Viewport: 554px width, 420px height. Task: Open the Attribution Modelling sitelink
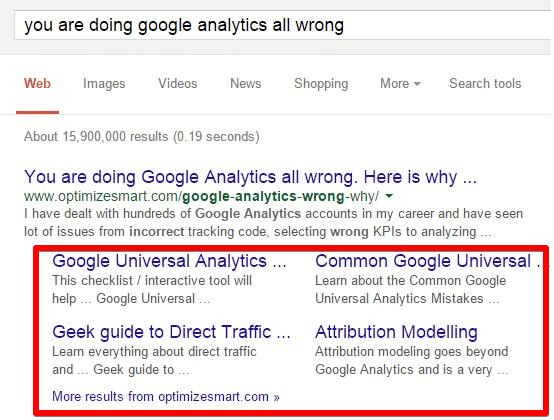click(396, 332)
